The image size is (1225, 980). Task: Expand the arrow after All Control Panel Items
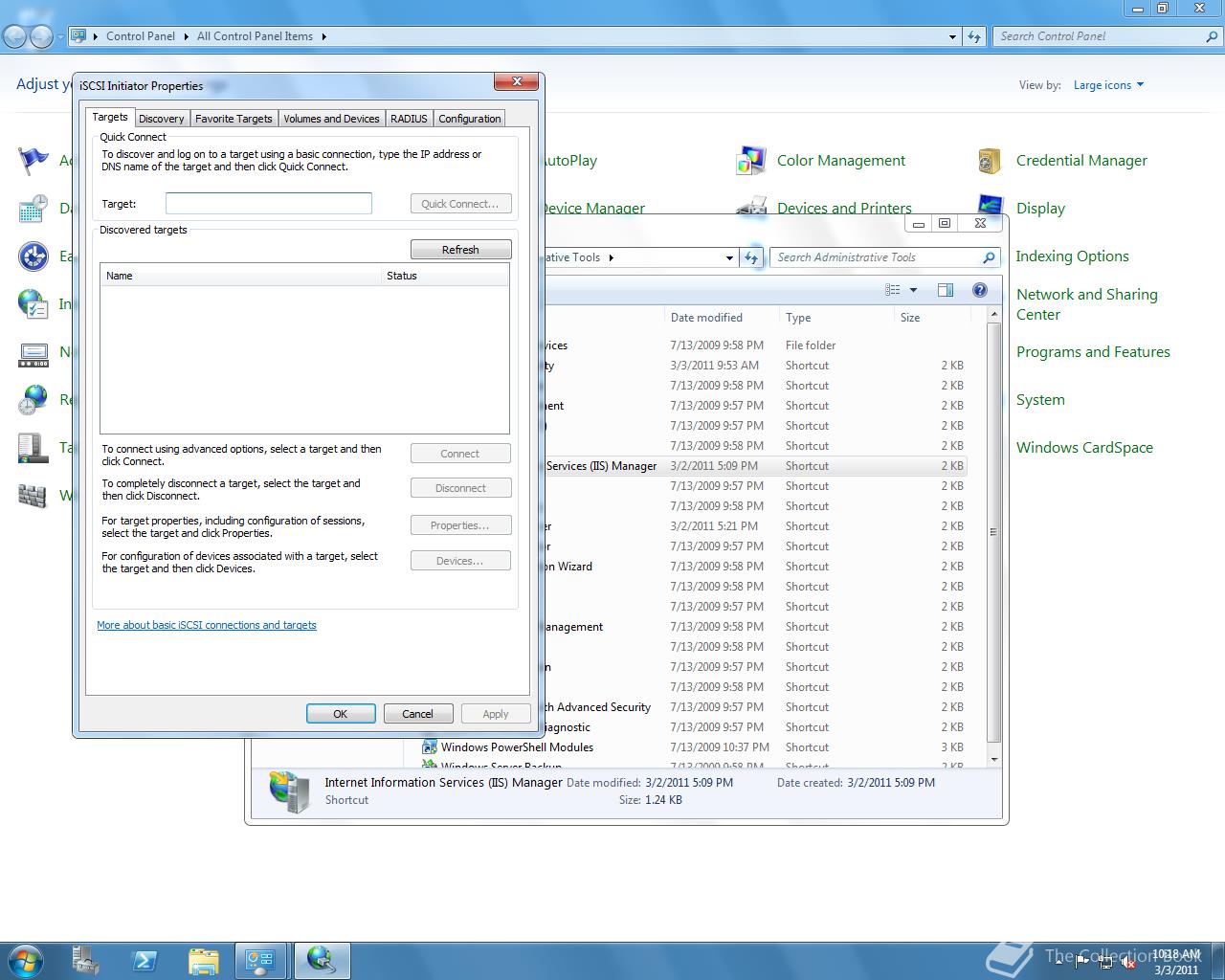tap(324, 36)
